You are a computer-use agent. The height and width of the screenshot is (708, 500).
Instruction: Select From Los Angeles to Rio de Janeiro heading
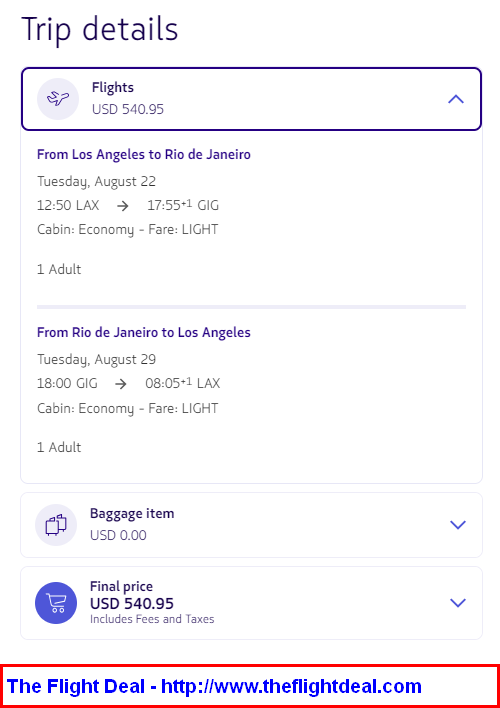pyautogui.click(x=144, y=154)
